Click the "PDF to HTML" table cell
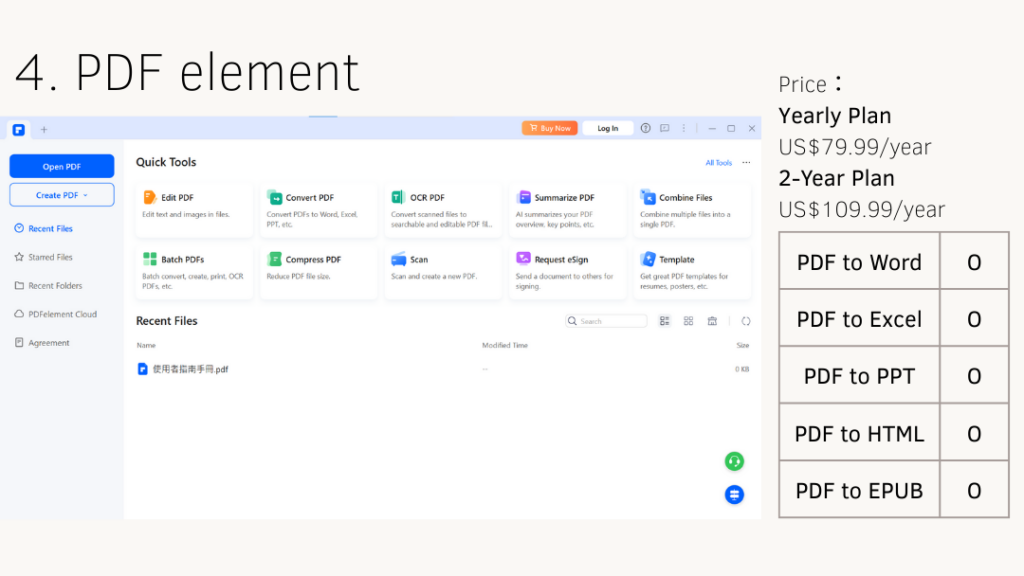Viewport: 1024px width, 576px height. pos(859,434)
